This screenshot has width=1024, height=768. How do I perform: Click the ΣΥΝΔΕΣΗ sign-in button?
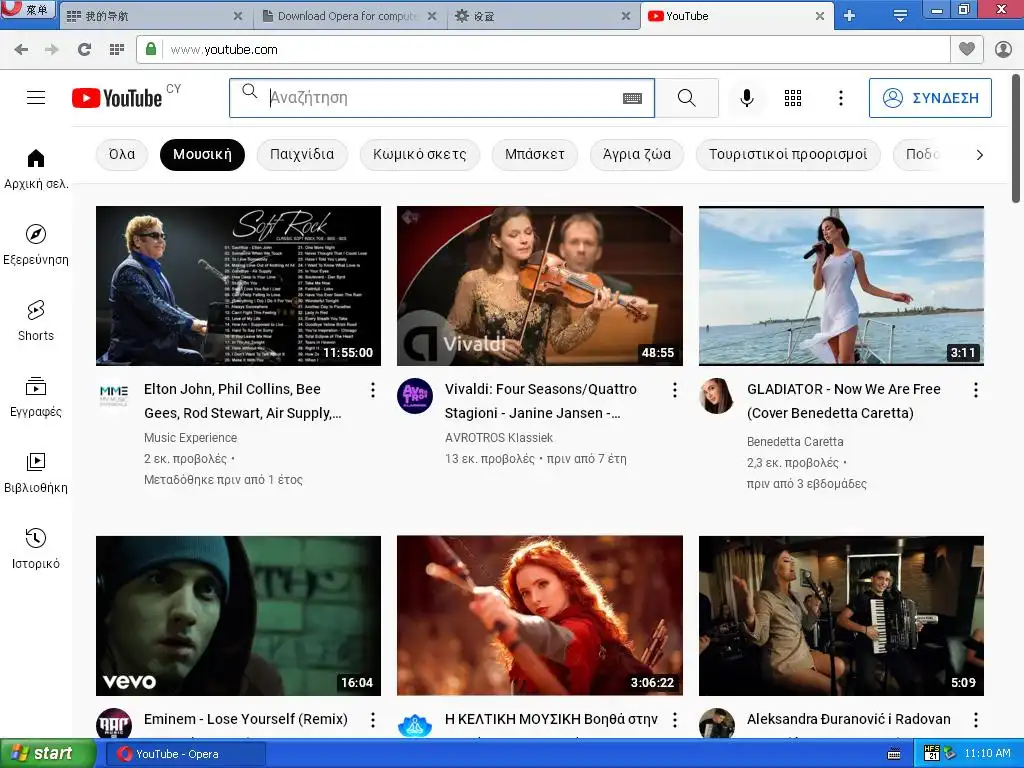tap(930, 98)
